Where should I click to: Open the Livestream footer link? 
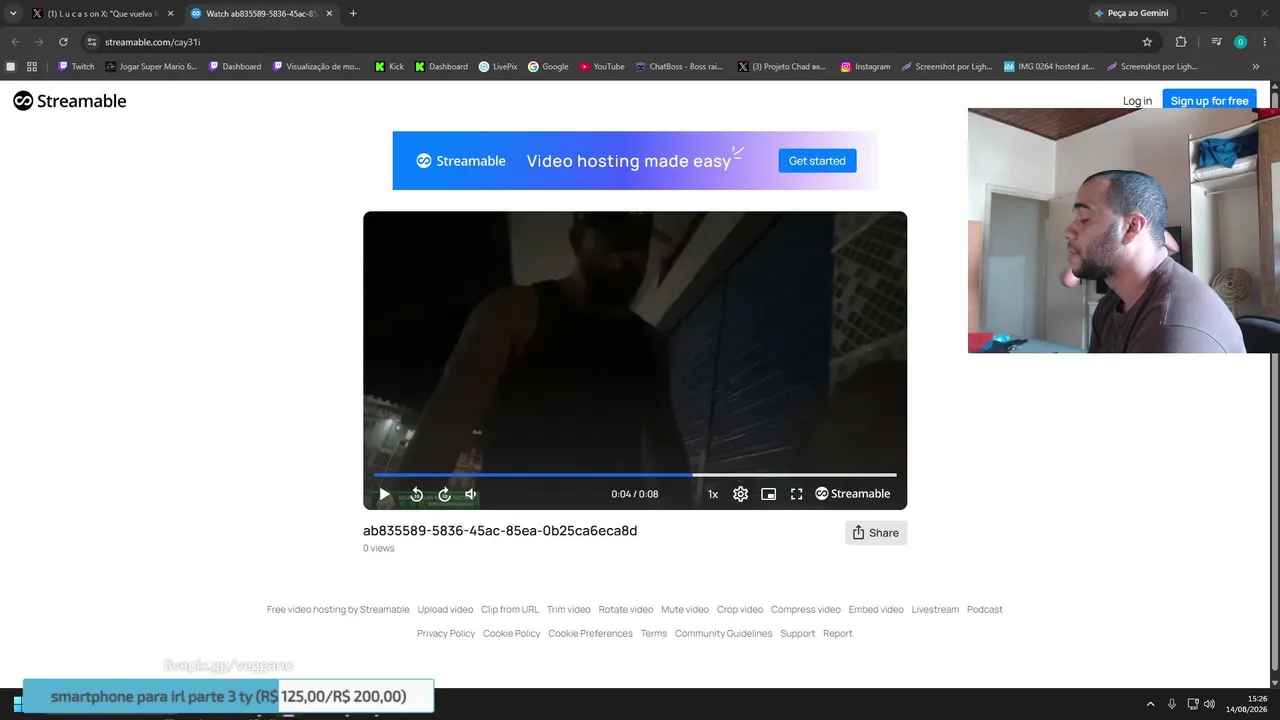pyautogui.click(x=935, y=609)
